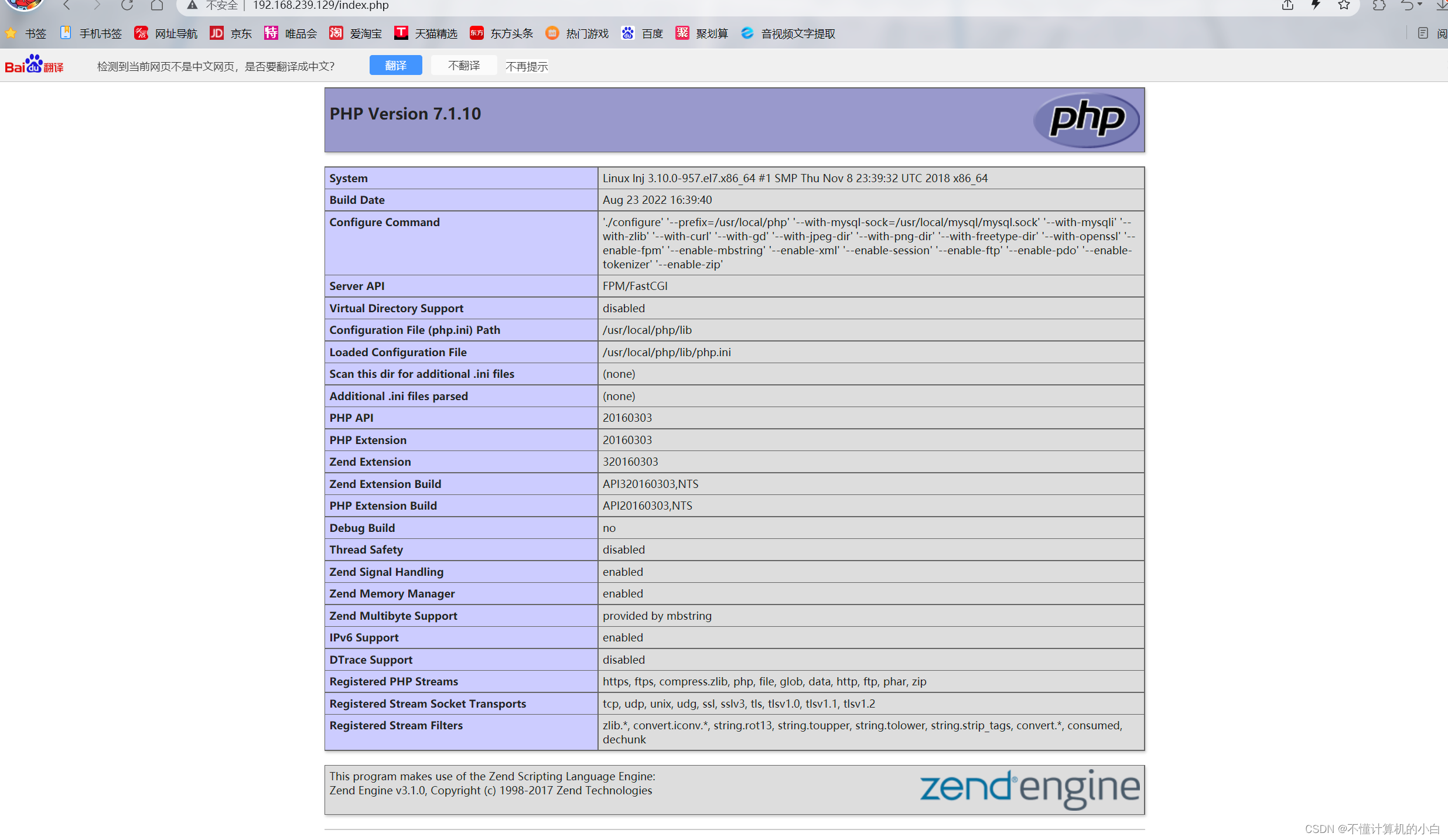Click the Debug Build value no
The width and height of the screenshot is (1448, 840).
[x=609, y=528]
